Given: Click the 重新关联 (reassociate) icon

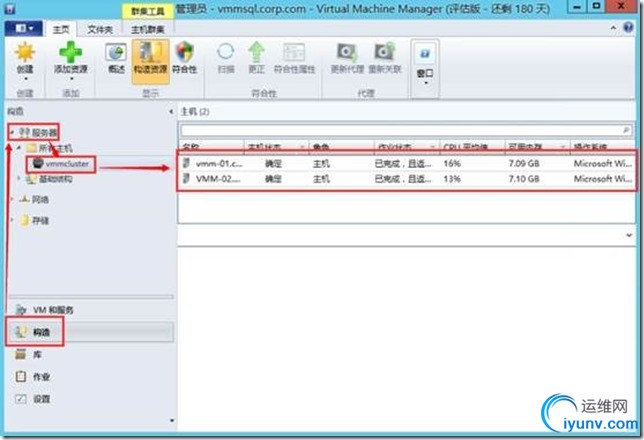Looking at the screenshot, I should pyautogui.click(x=385, y=59).
